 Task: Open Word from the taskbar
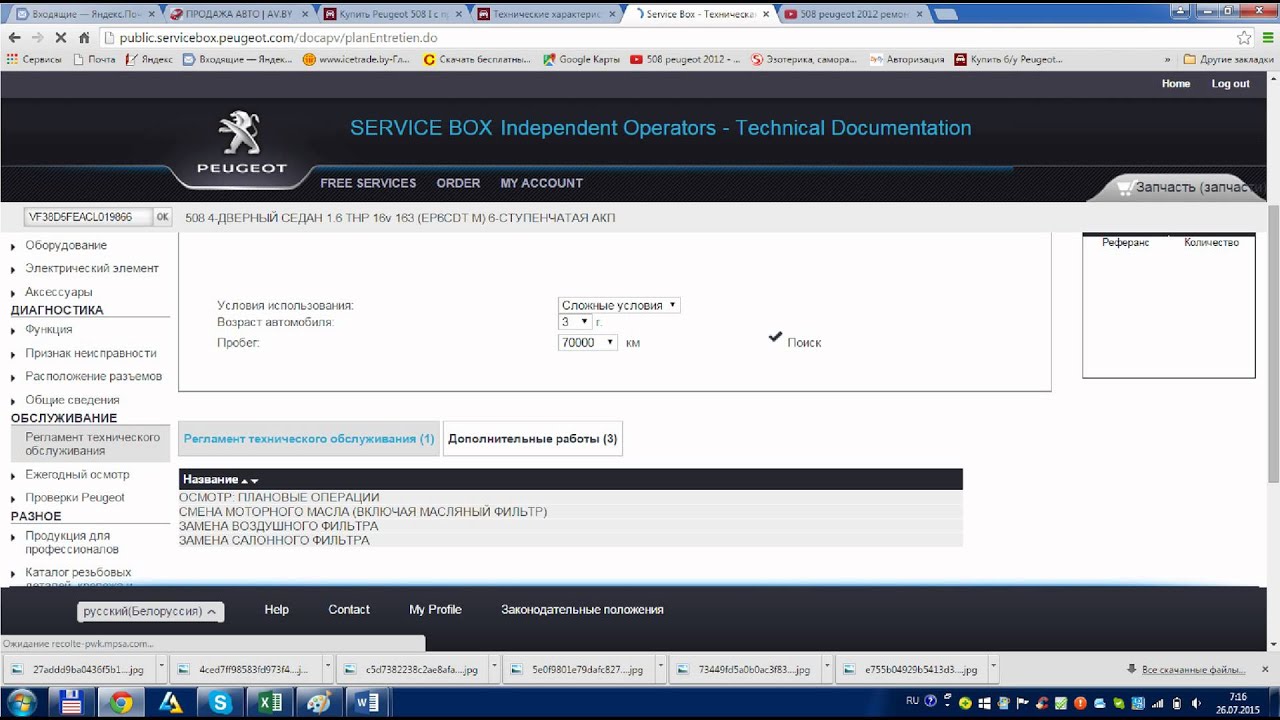[367, 703]
